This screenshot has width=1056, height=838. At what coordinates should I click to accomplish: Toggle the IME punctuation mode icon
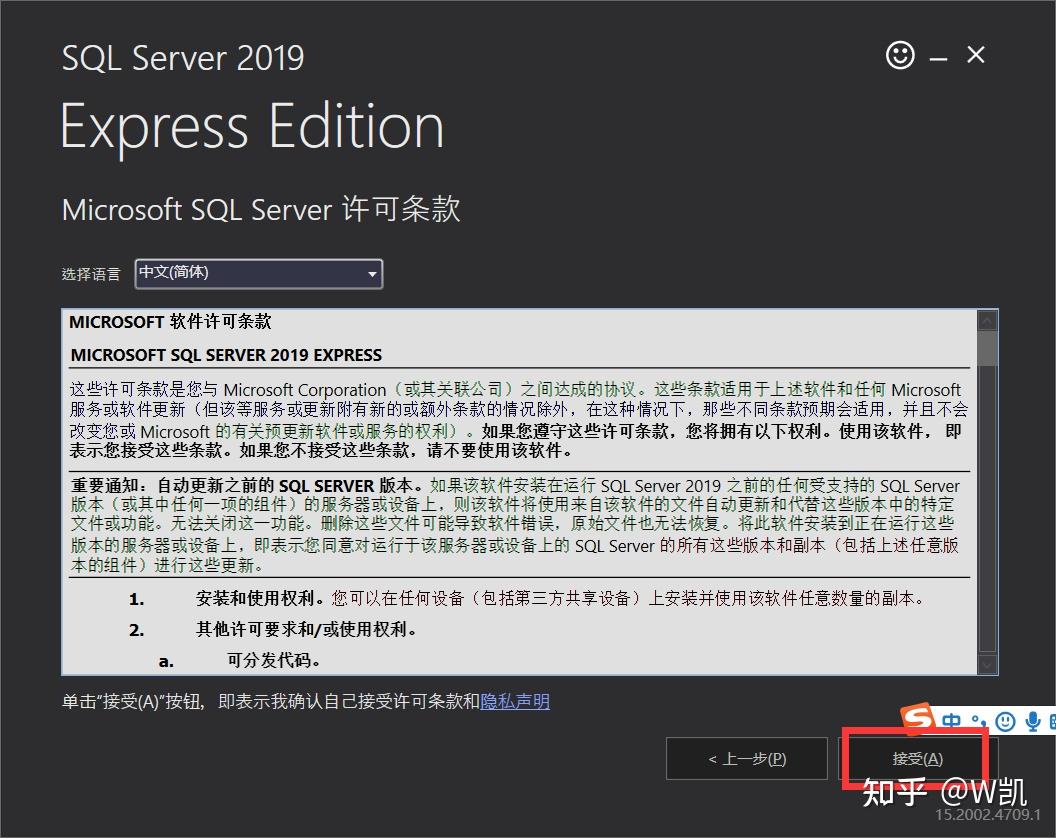979,721
